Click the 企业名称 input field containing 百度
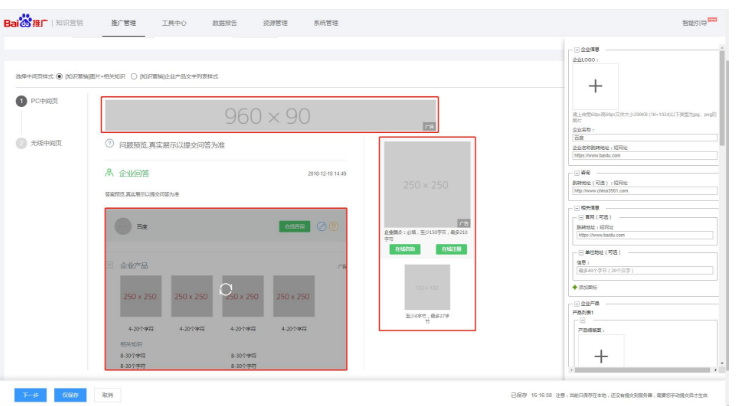 644,138
